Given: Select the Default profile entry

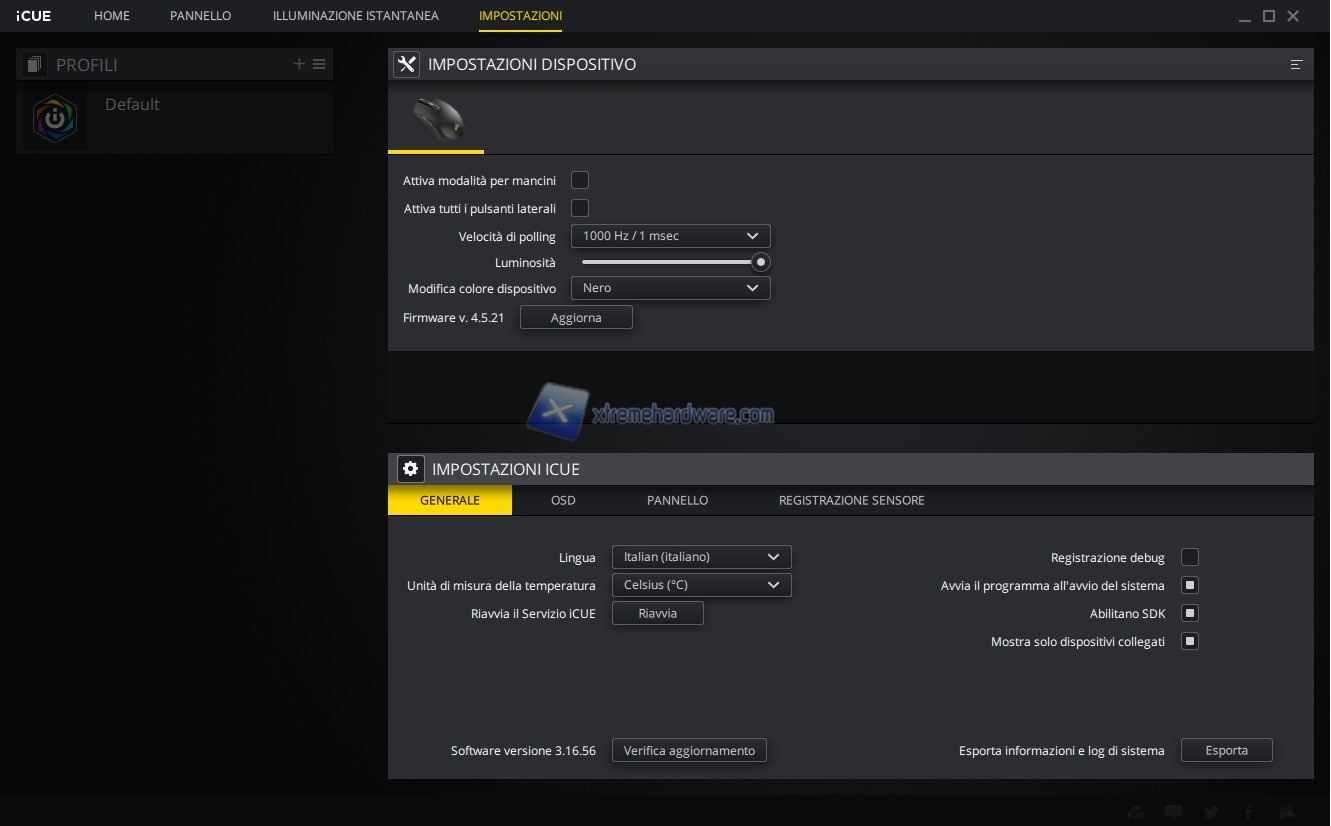Looking at the screenshot, I should pyautogui.click(x=132, y=105).
